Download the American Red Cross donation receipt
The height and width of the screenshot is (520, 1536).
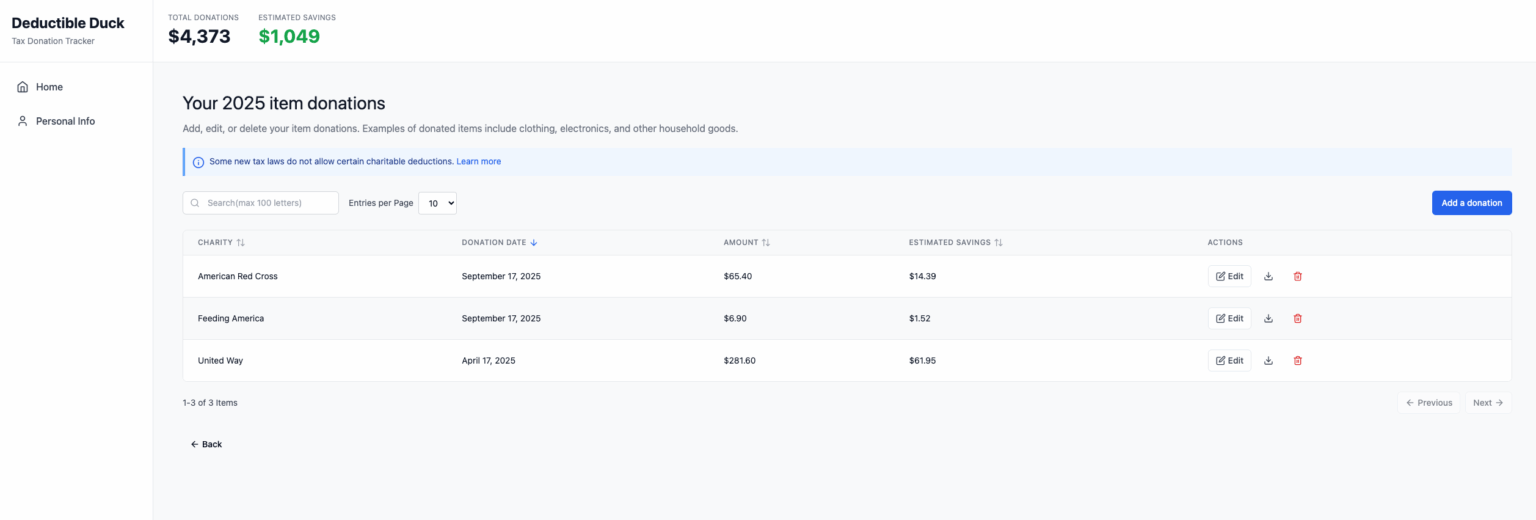click(1268, 276)
